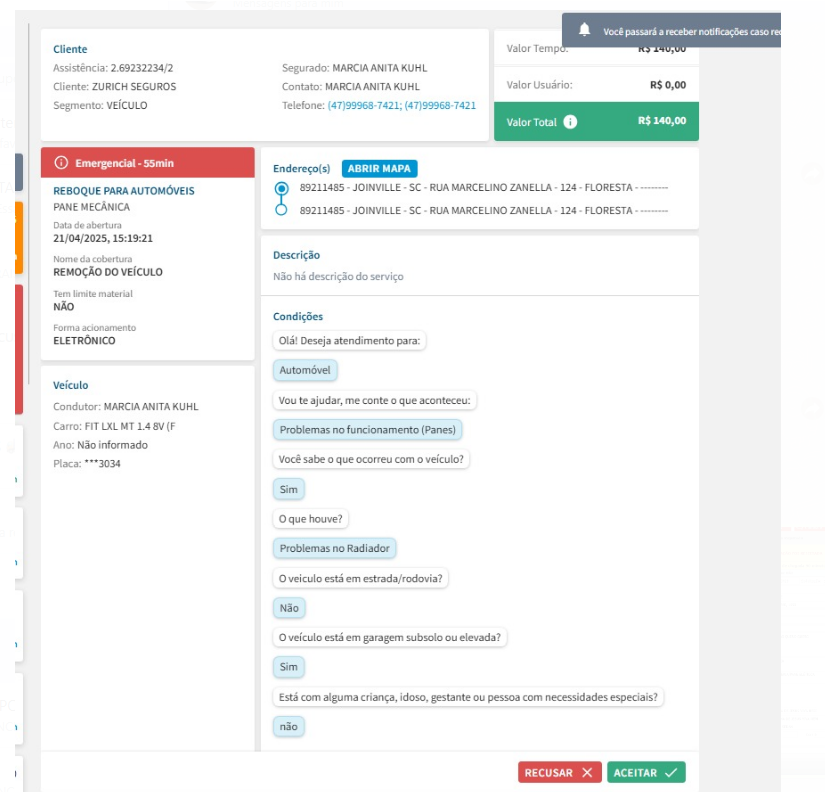Click the 'ELETRÔNICO' forma acionamento value

[x=84, y=340]
